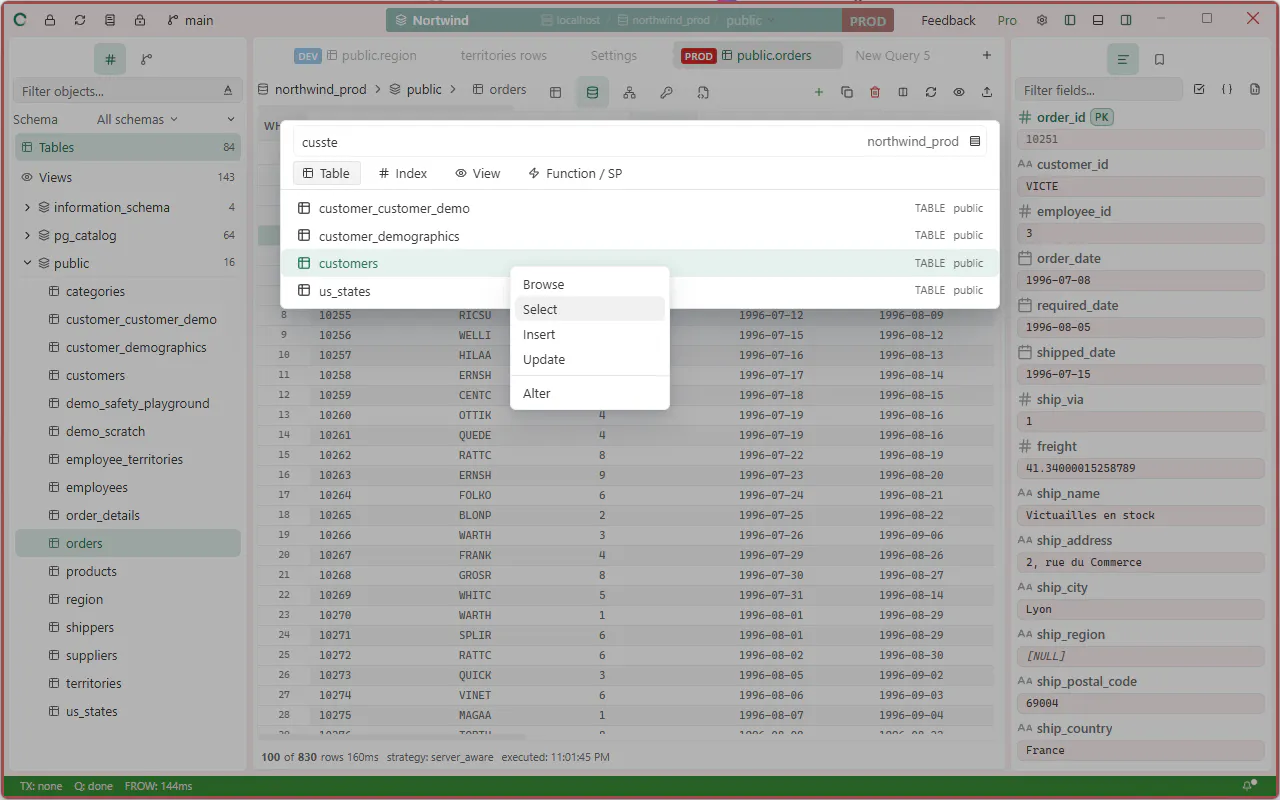The height and width of the screenshot is (800, 1280).
Task: Click the duplicate row icon
Action: [x=847, y=92]
